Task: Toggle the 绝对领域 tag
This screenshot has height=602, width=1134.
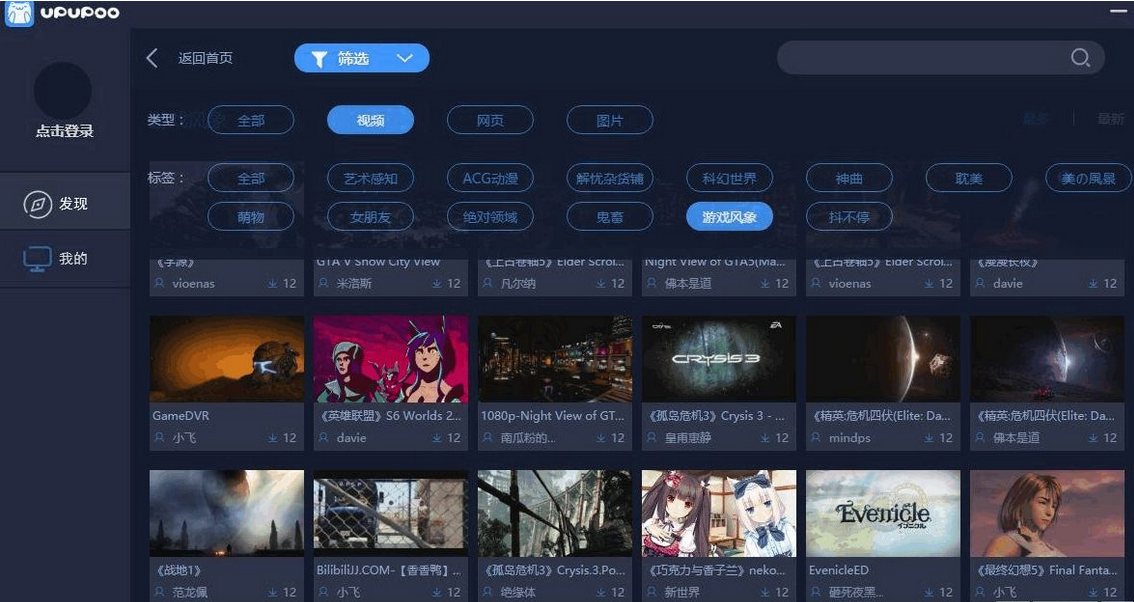Action: pos(490,216)
